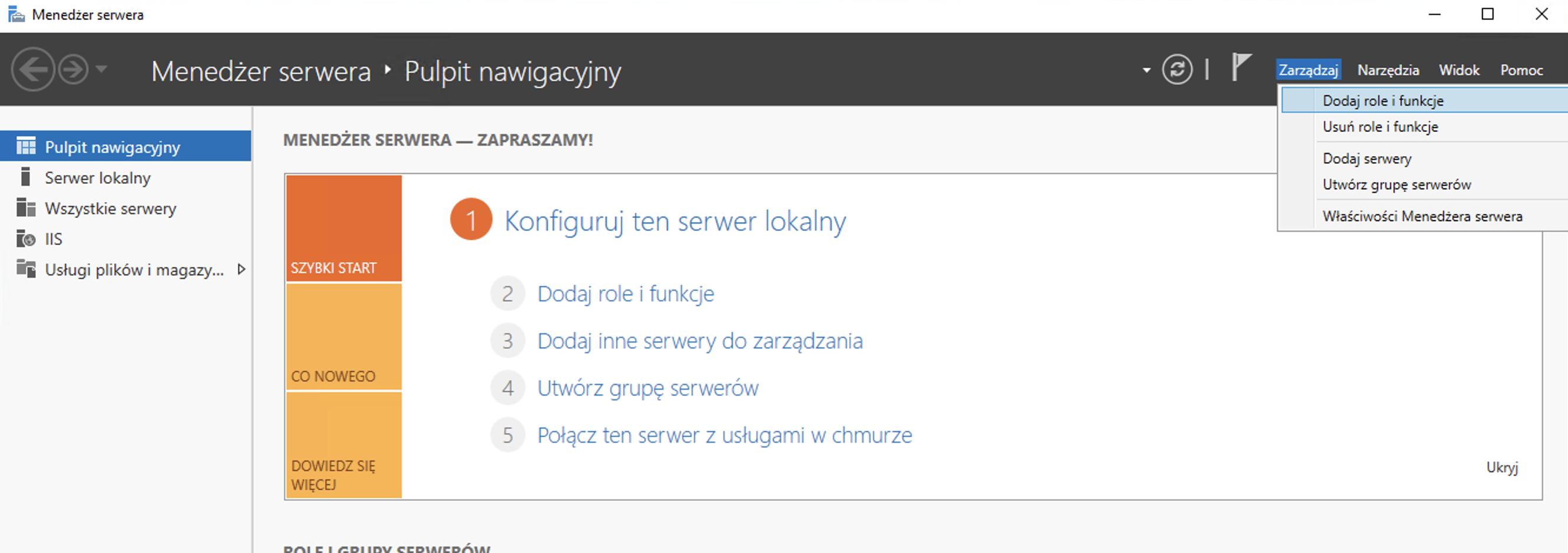Open Konfiguruj ten serwer lokalny

675,220
